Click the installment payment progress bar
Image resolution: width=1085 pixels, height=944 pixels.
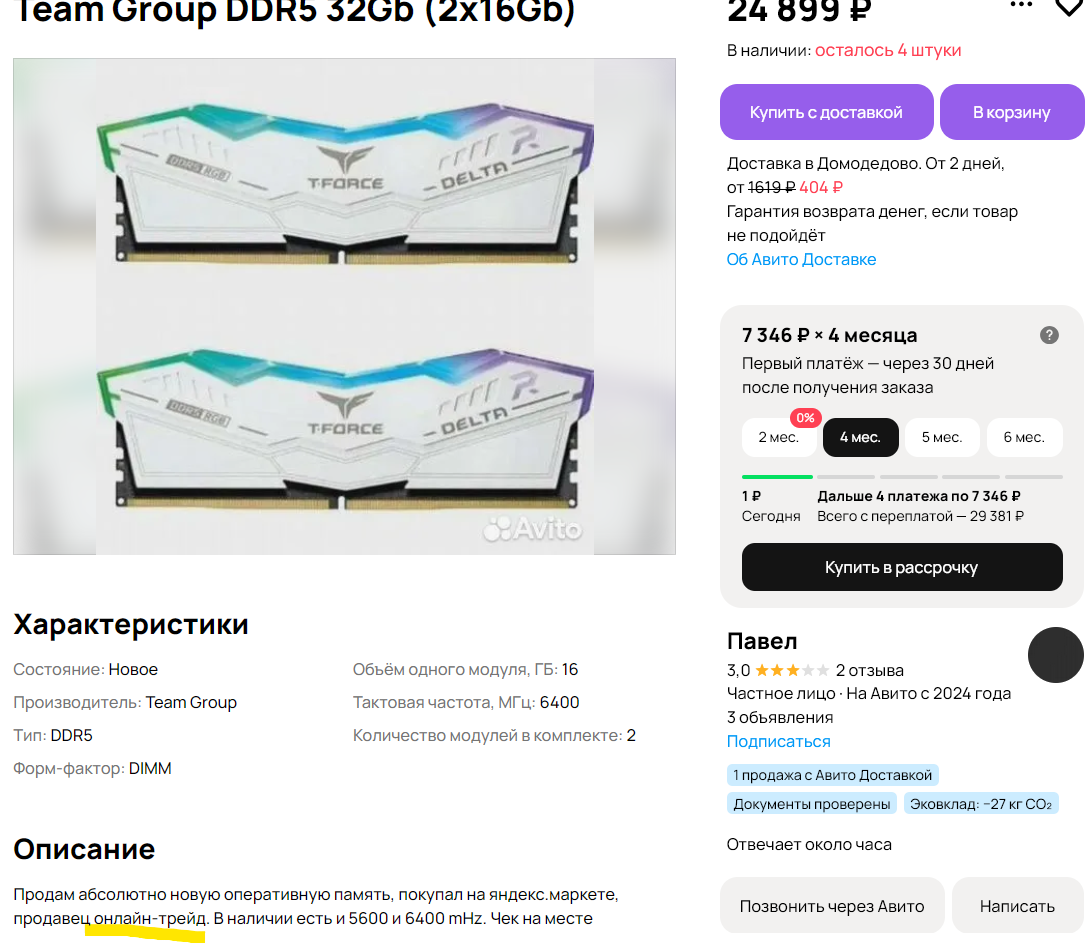click(x=902, y=477)
